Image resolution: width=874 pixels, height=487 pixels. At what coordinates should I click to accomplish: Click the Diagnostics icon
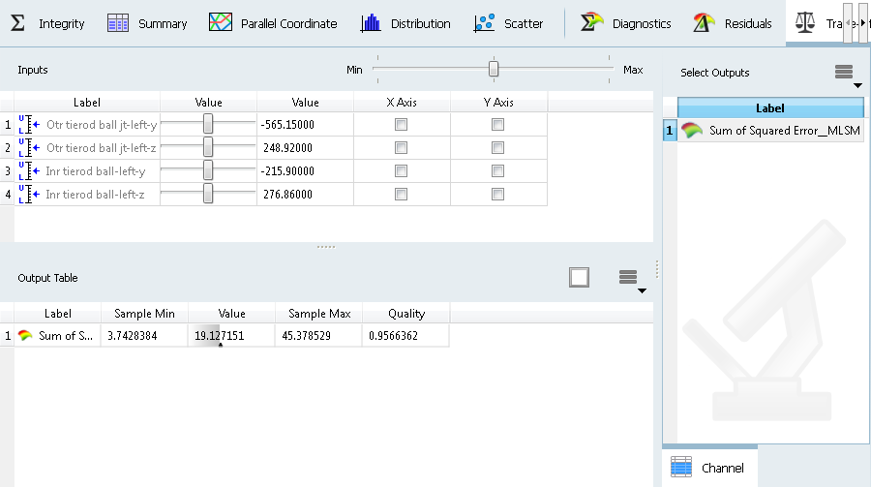click(593, 23)
